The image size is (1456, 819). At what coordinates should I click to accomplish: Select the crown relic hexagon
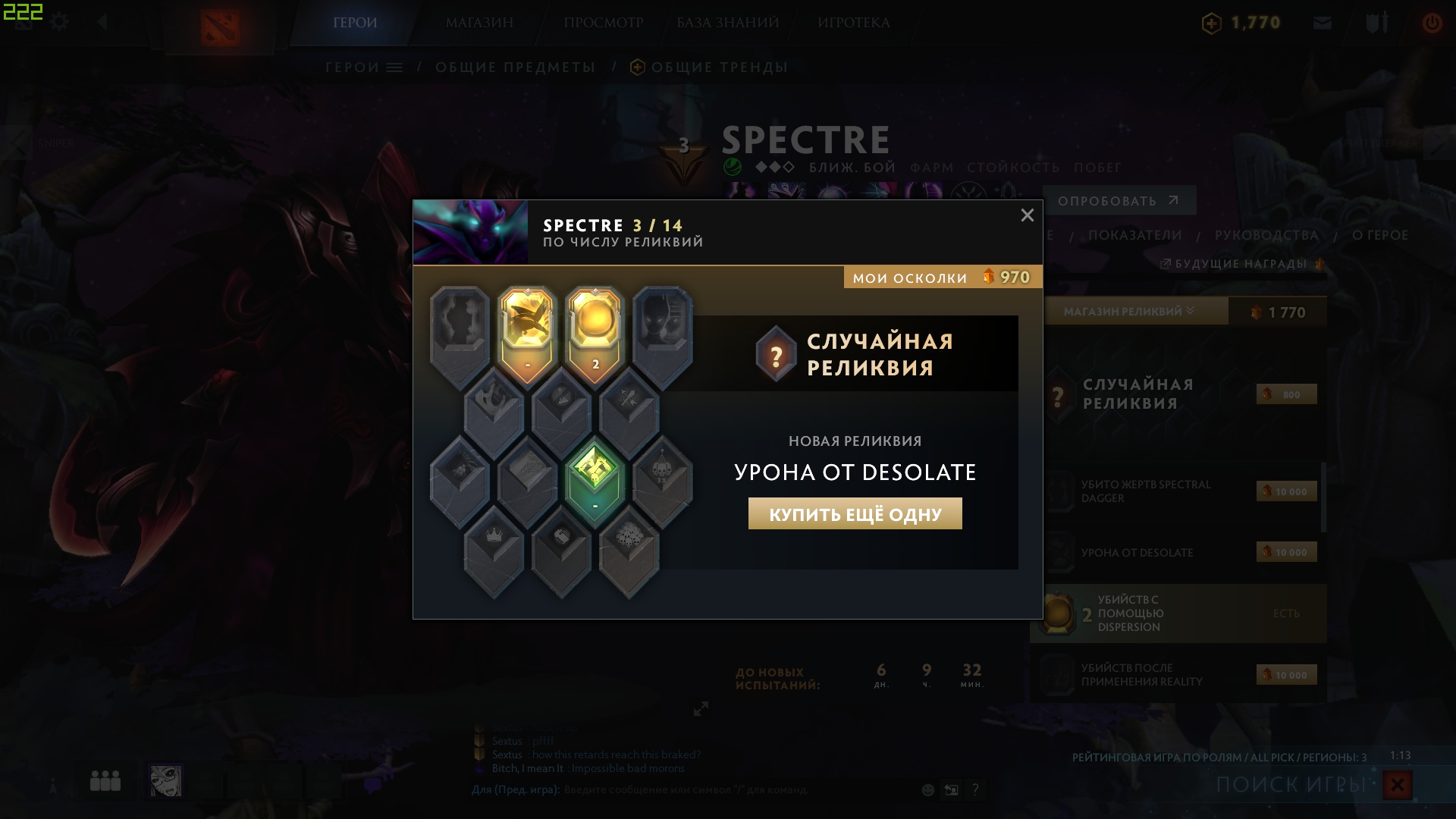pos(494,551)
